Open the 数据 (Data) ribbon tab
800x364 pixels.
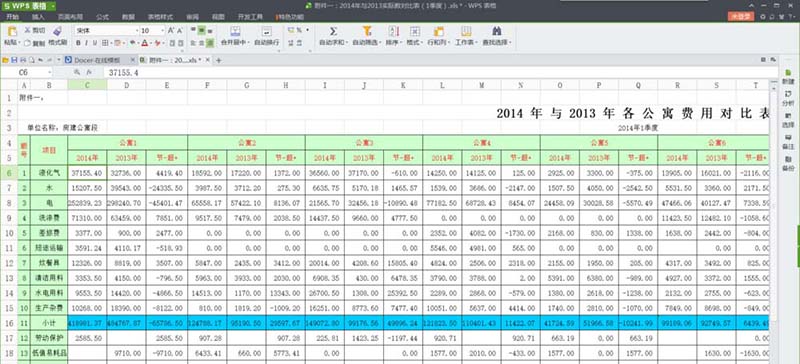click(x=128, y=17)
